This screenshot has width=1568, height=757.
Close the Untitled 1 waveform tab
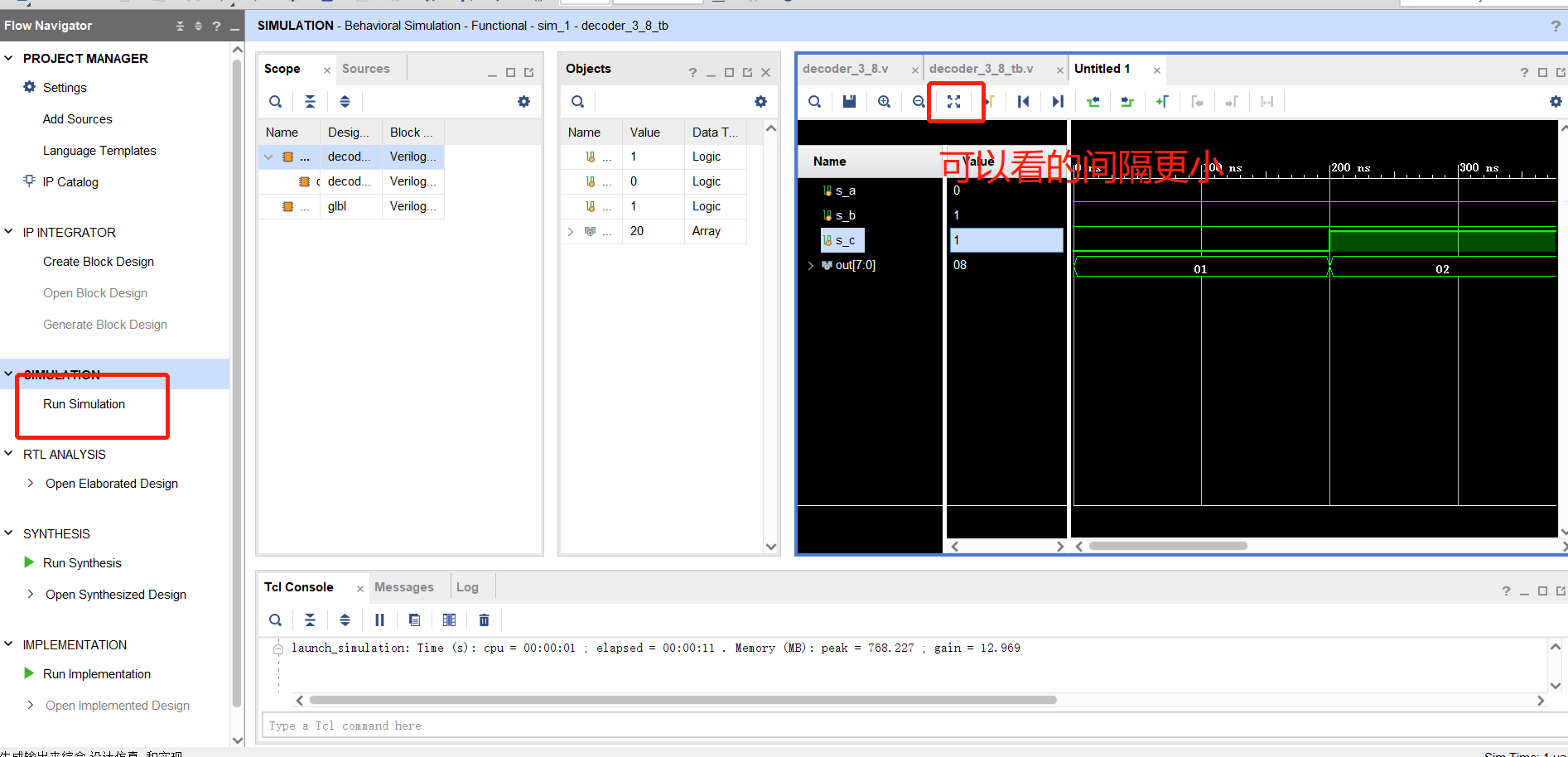click(x=1157, y=70)
